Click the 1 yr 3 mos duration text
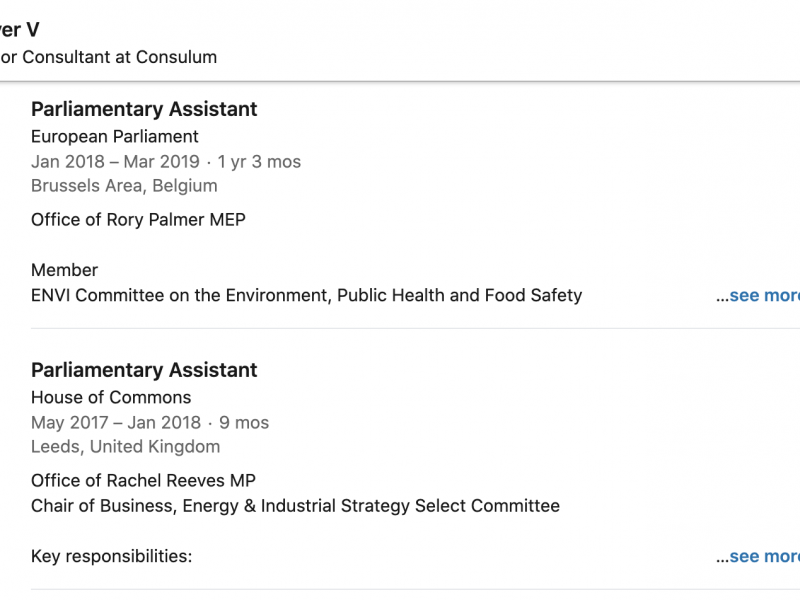Viewport: 800px width, 600px height. point(259,162)
